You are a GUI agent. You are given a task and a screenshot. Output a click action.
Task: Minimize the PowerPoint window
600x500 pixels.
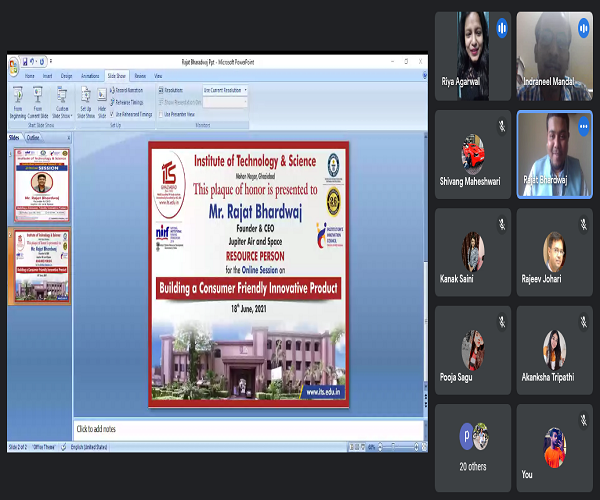click(393, 62)
